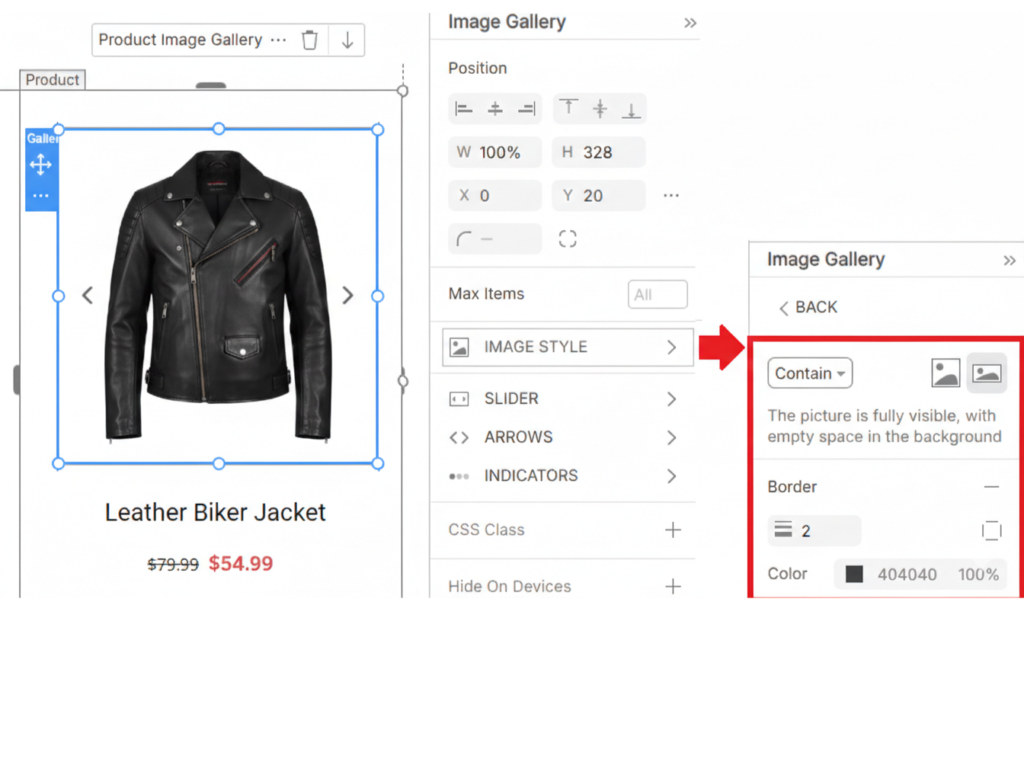Screen dimensions: 1024x762
Task: Align element to the top edge
Action: pos(569,109)
